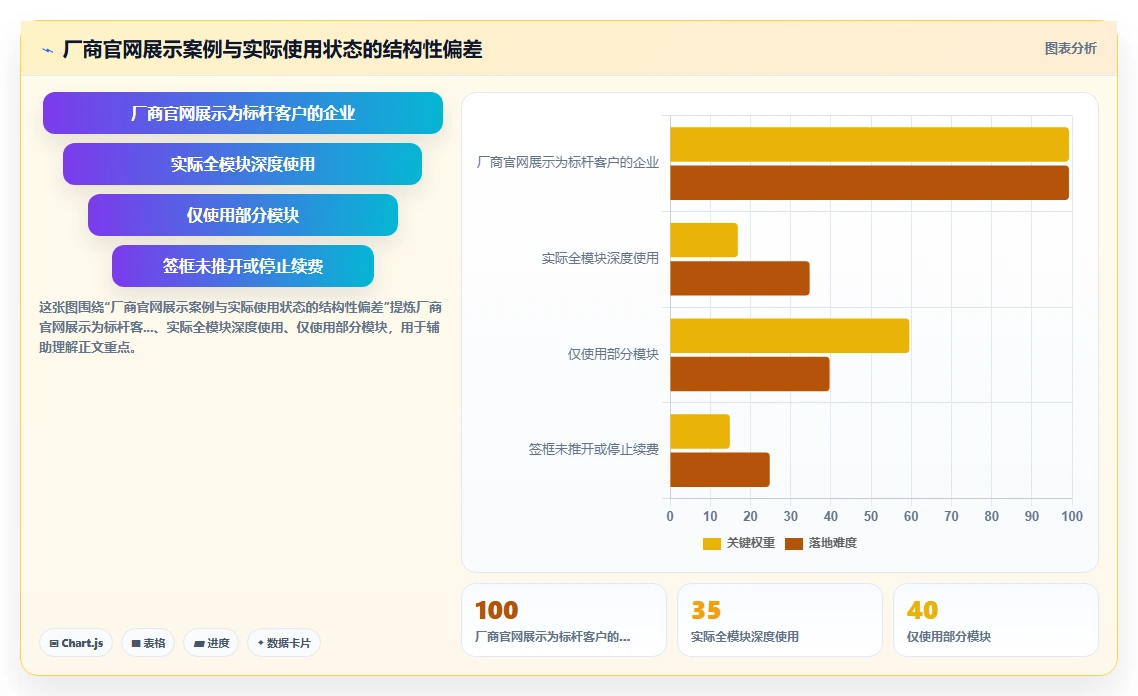
Task: Select the 厂商官网展示为标杆客户的企业 funnel stage
Action: [242, 113]
